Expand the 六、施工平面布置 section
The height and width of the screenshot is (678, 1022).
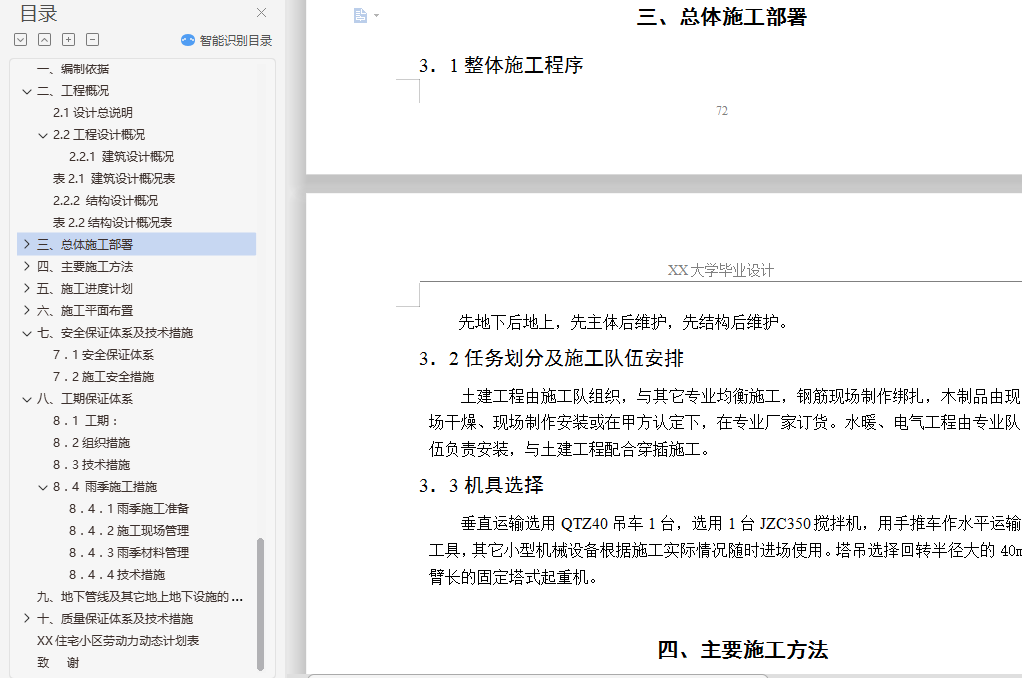pyautogui.click(x=27, y=311)
